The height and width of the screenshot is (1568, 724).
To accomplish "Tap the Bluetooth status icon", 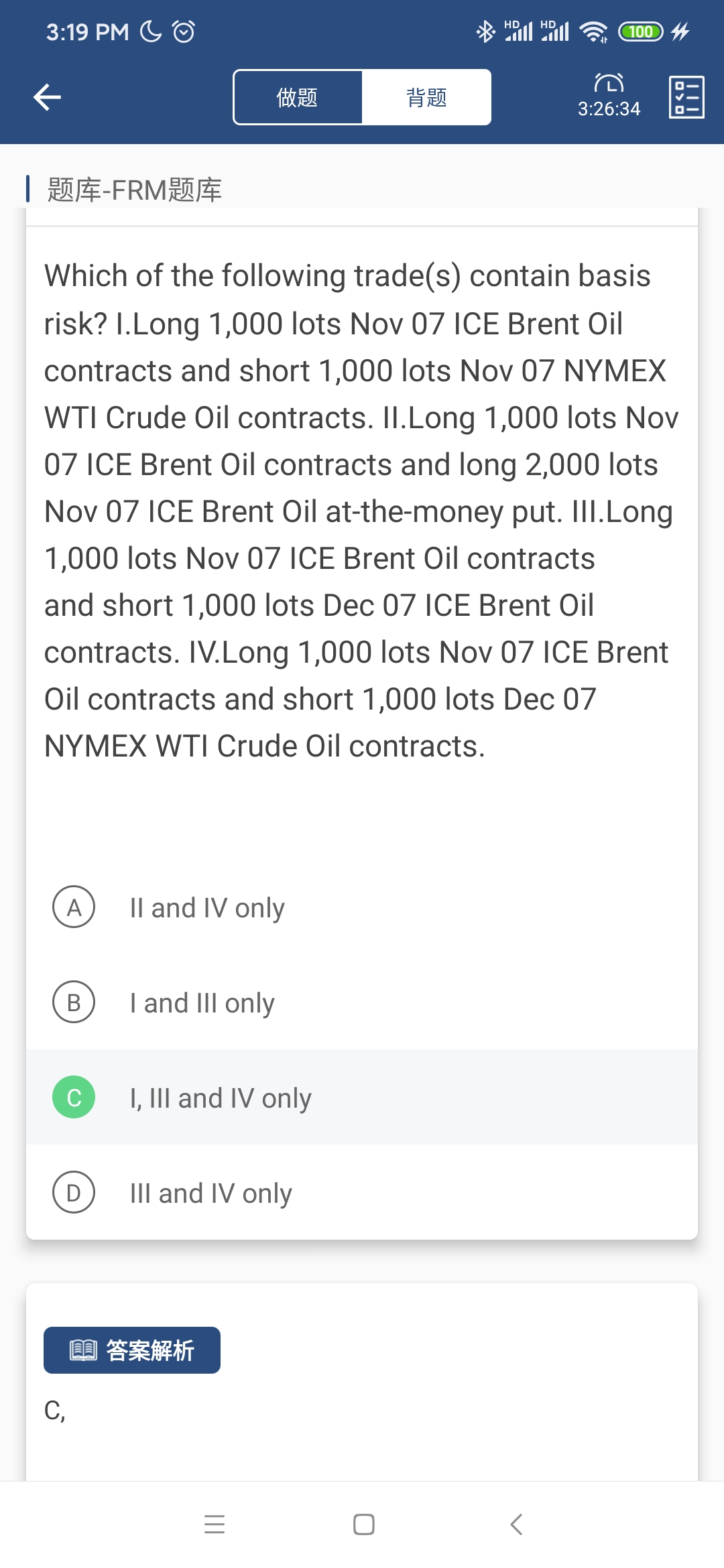I will (485, 31).
